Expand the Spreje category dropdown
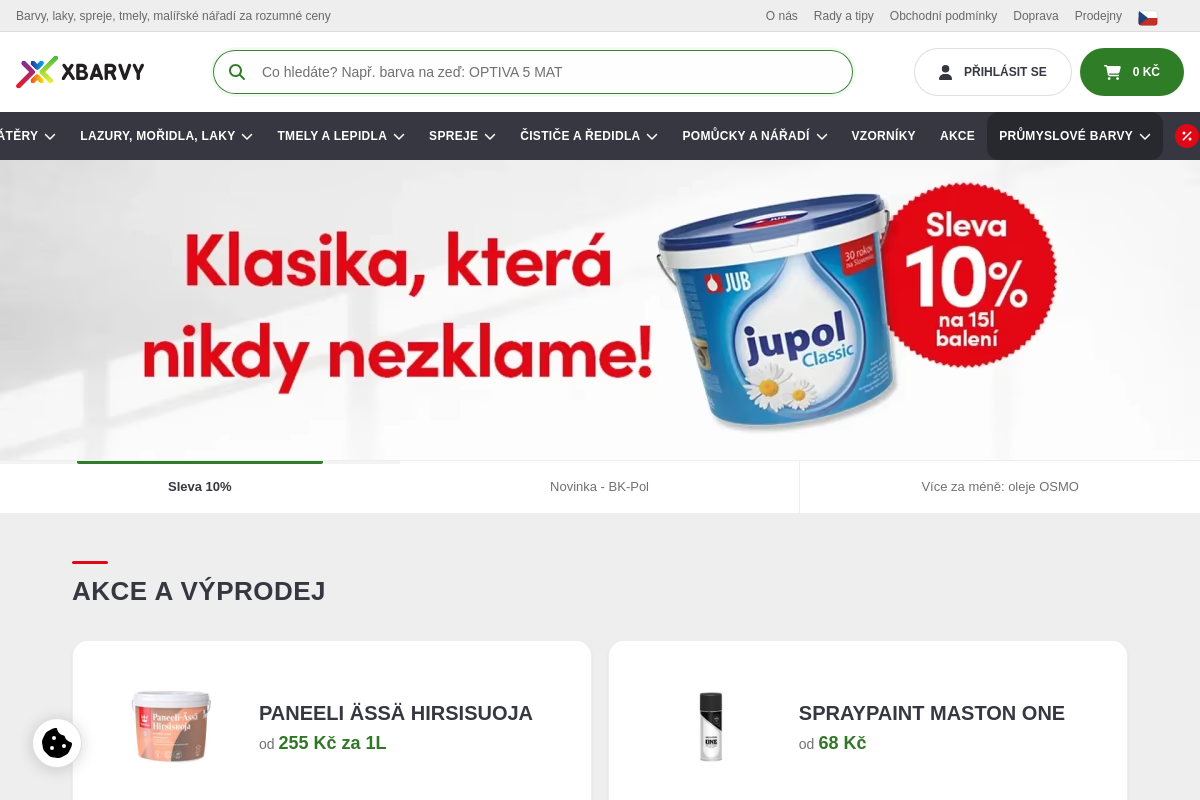 tap(462, 136)
